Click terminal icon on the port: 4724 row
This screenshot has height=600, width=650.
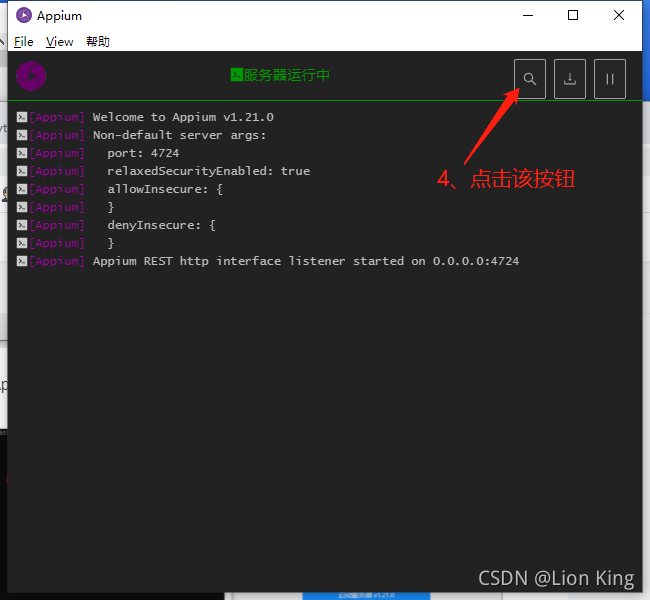[x=22, y=153]
